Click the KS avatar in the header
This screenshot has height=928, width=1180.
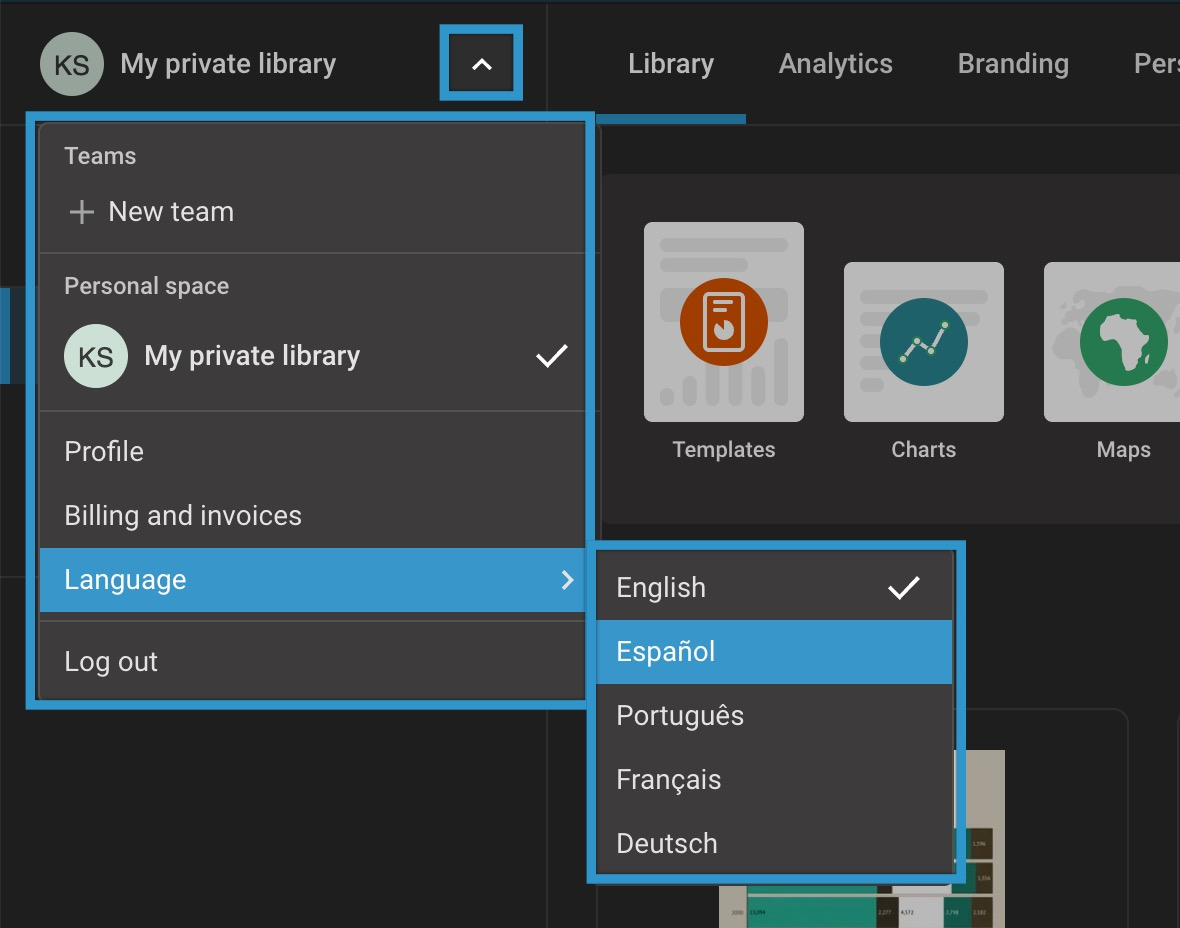72,64
